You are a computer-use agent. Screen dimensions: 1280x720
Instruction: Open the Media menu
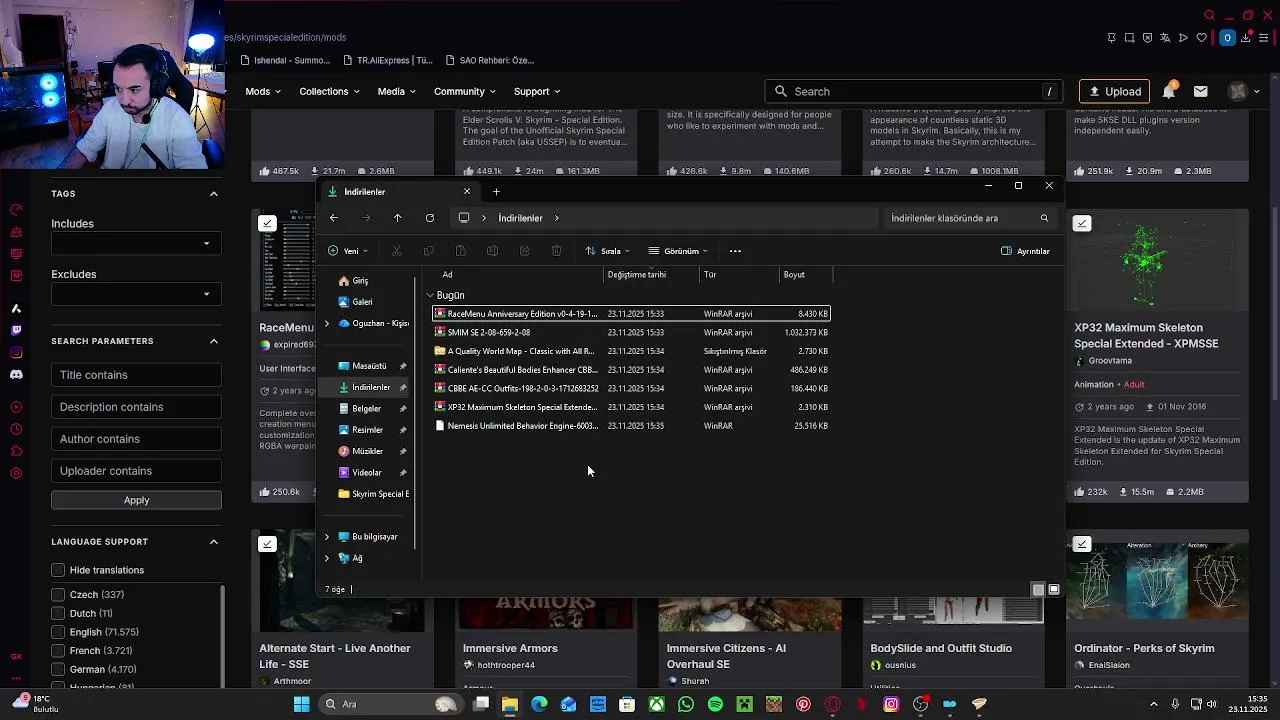pyautogui.click(x=396, y=91)
